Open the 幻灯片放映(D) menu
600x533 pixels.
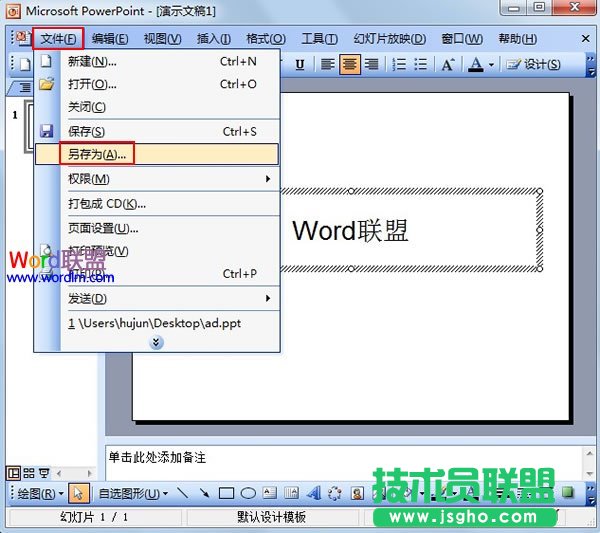(x=390, y=39)
